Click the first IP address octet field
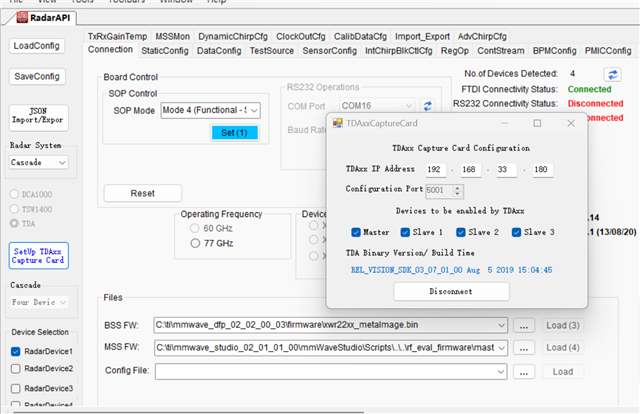Viewport: 640px width, 414px height. [436, 169]
